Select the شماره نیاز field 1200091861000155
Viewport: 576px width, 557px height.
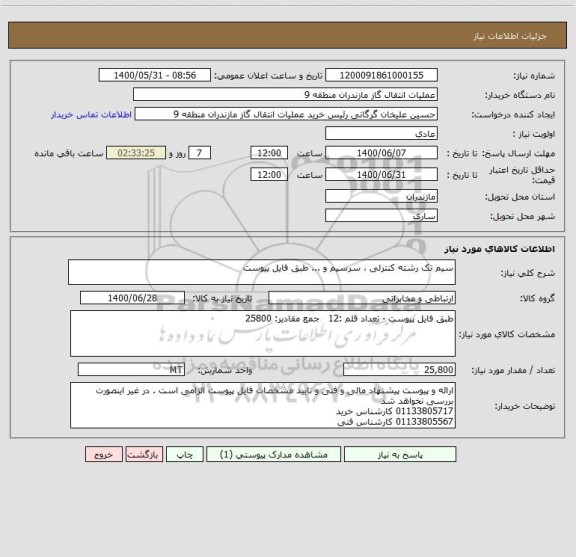click(381, 75)
